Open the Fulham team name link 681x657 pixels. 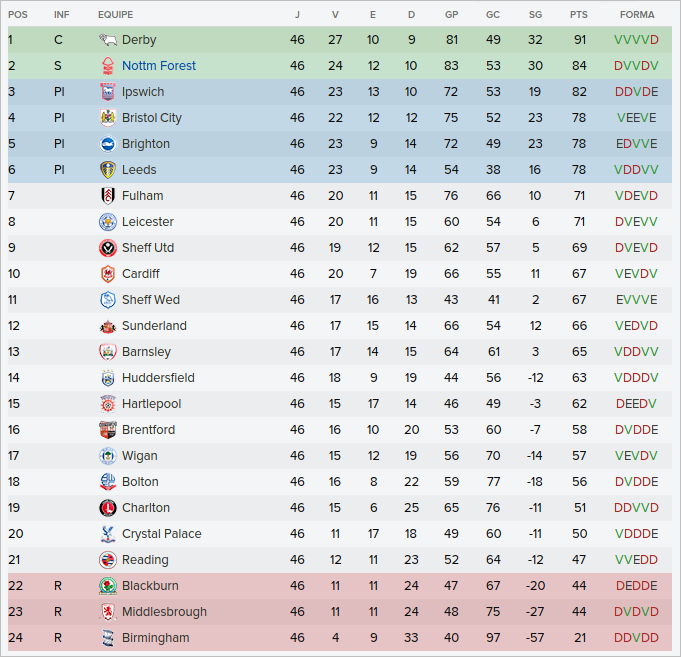tap(142, 196)
